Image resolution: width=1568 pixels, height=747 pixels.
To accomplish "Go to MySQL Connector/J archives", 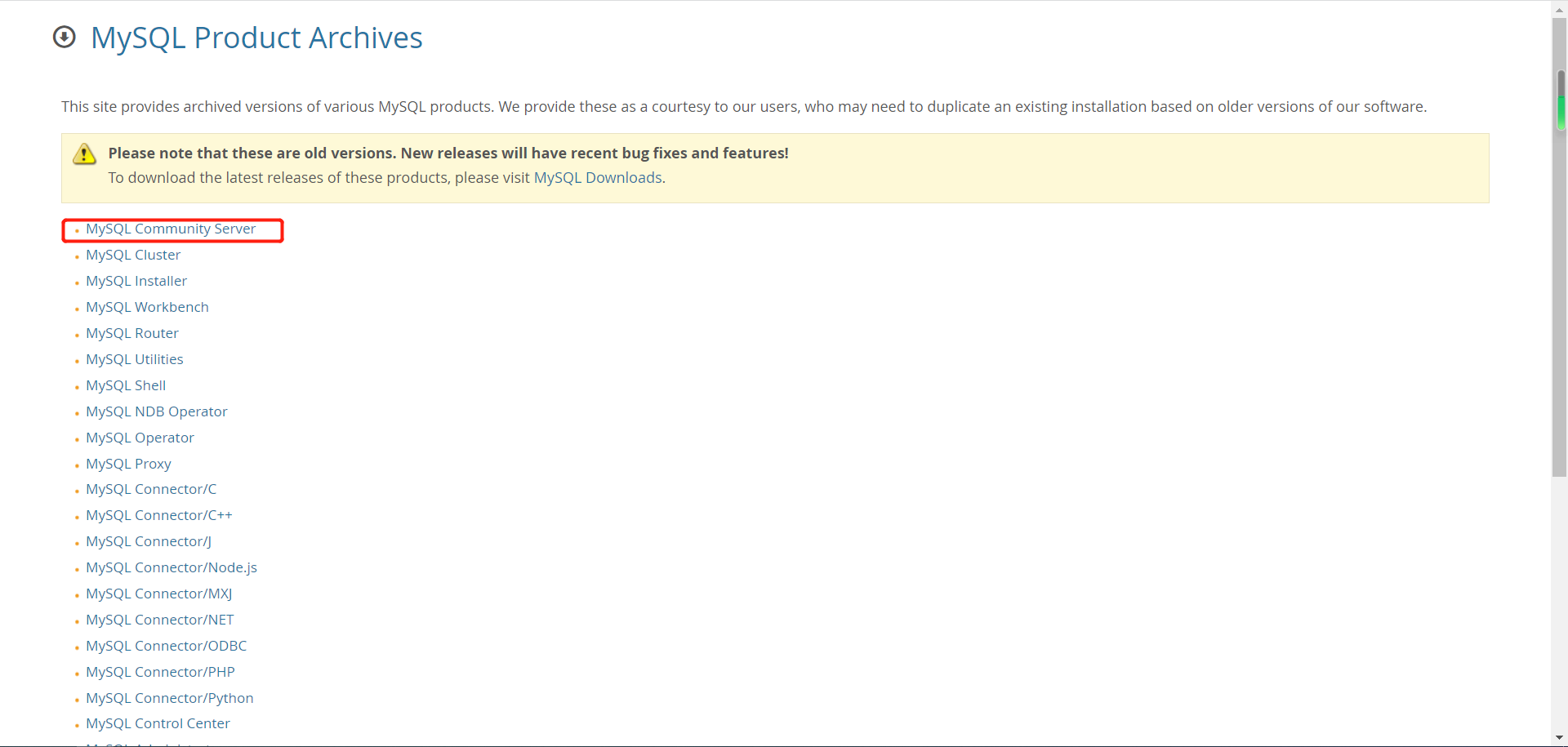I will point(149,542).
